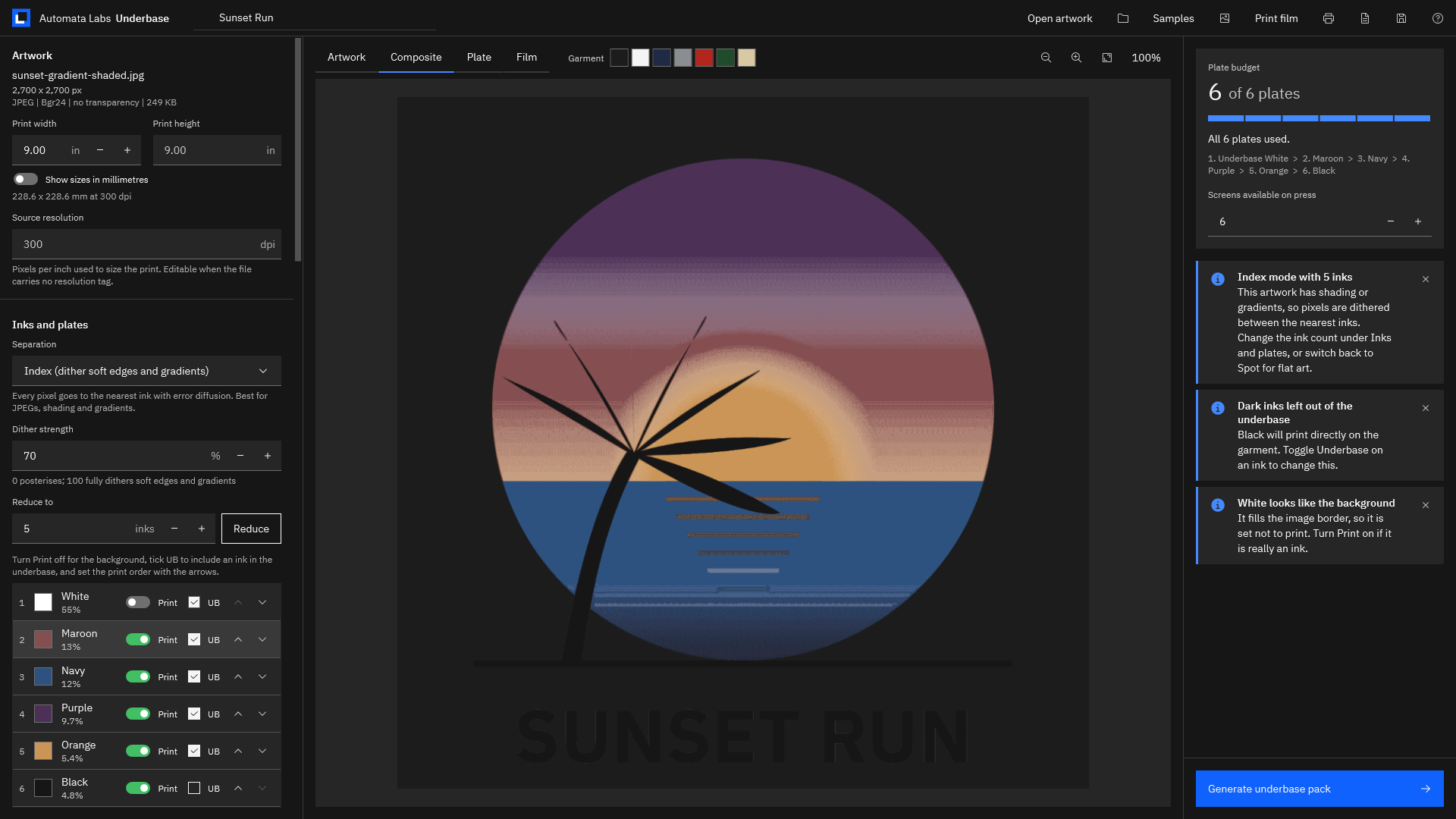Screen dimensions: 1456x819
Task: Uncheck UB box for Navy ink
Action: point(194,676)
